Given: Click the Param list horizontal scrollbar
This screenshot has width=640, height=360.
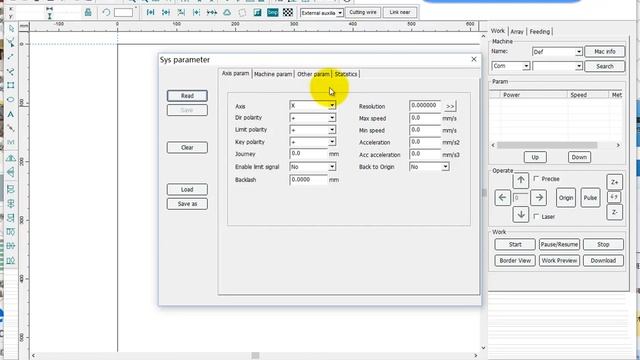Looking at the screenshot, I should [547, 145].
